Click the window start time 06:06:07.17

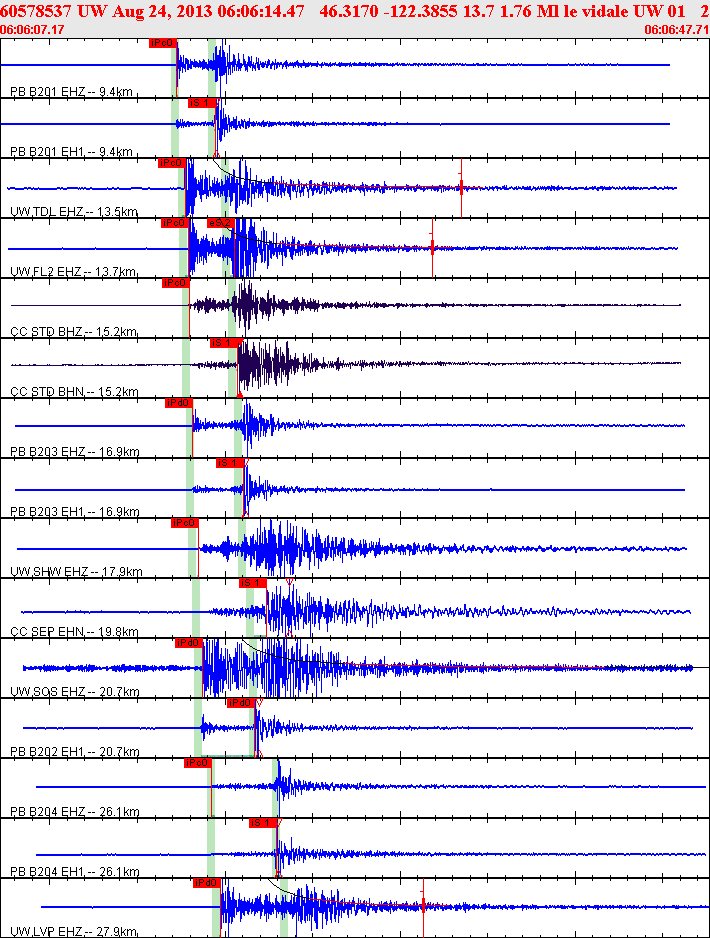tap(32, 29)
